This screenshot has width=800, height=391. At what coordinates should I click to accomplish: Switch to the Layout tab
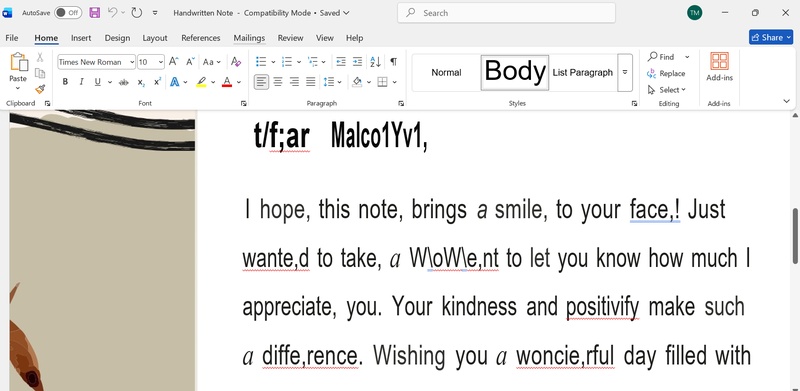point(155,38)
